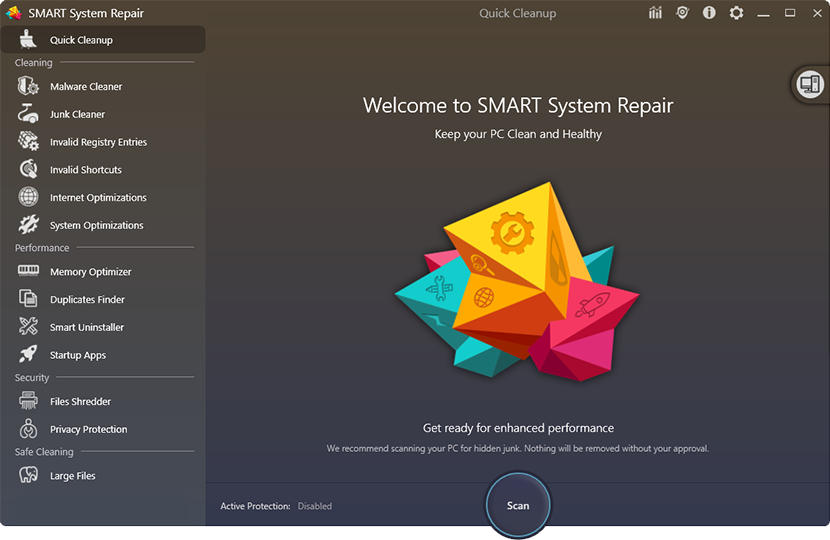Click the Internet Optimizations globe icon

28,197
